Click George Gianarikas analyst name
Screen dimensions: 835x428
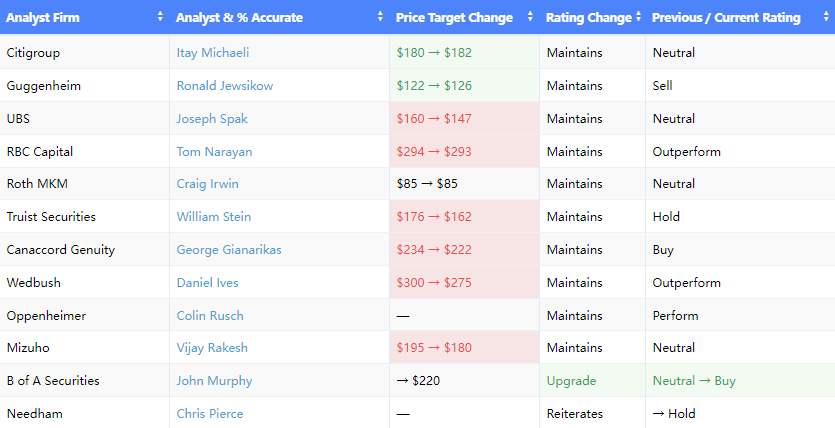pyautogui.click(x=229, y=250)
